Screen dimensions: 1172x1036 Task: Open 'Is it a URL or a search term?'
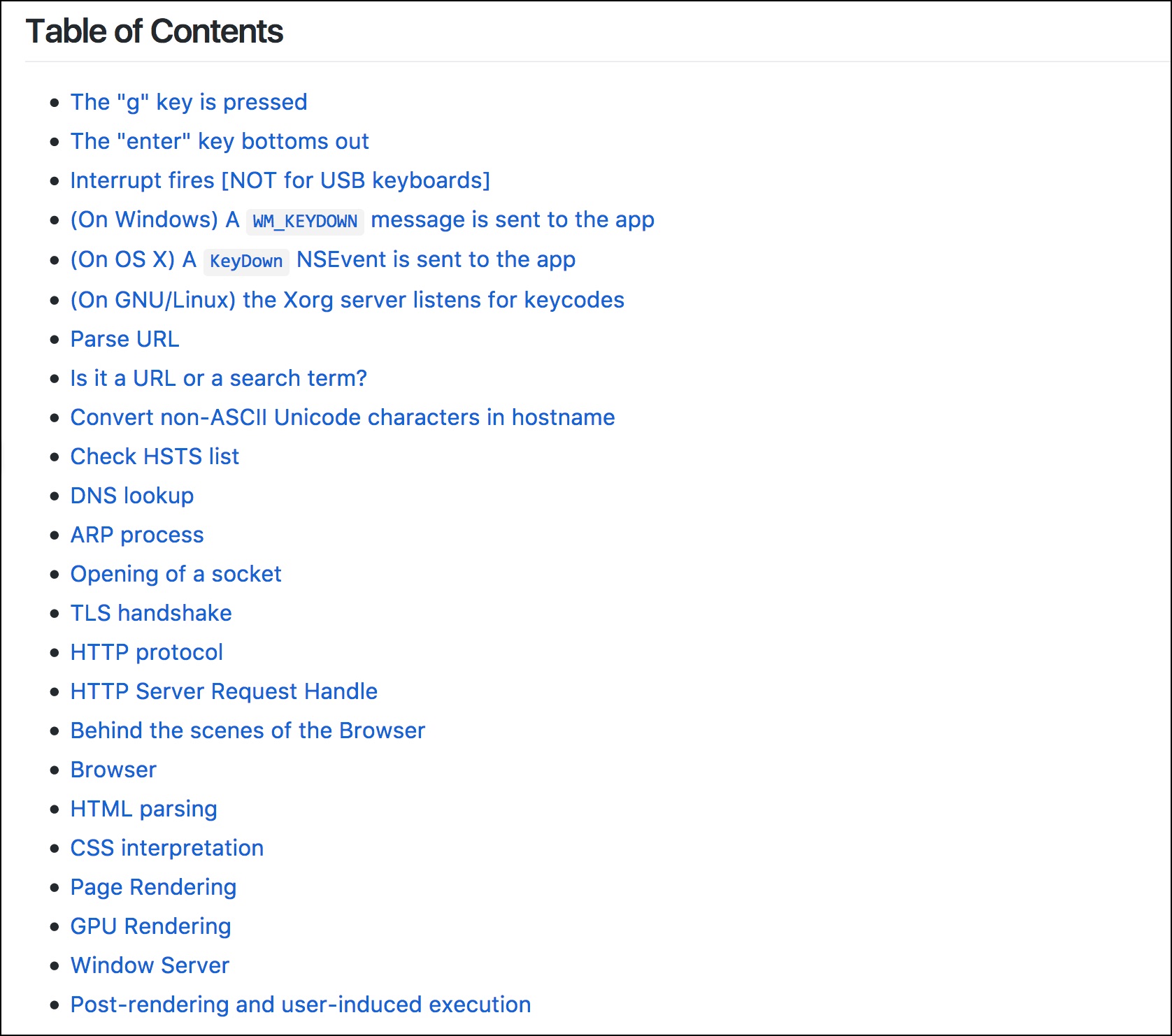tap(219, 378)
